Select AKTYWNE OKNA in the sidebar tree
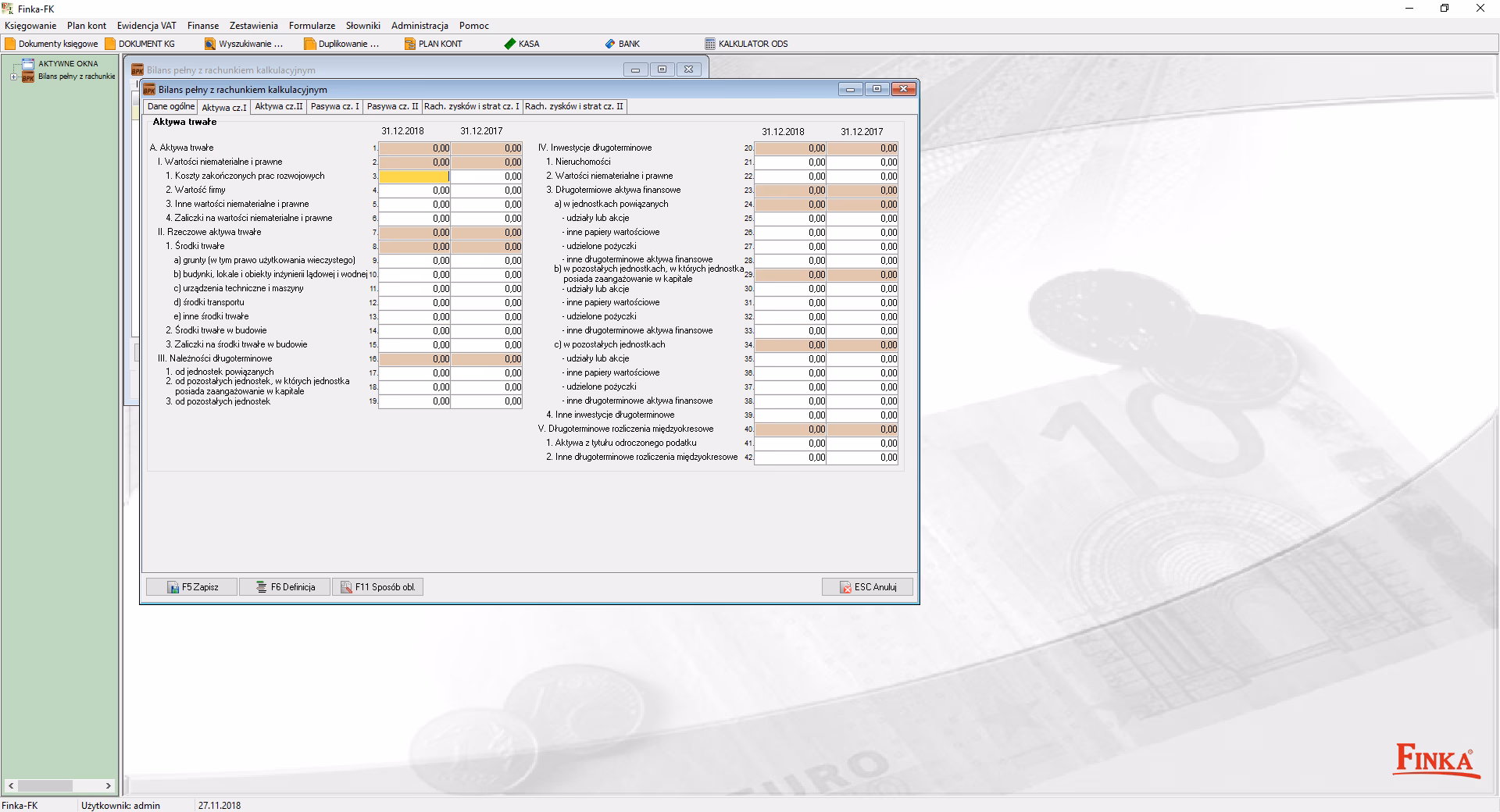Viewport: 1500px width, 812px height. [x=68, y=63]
